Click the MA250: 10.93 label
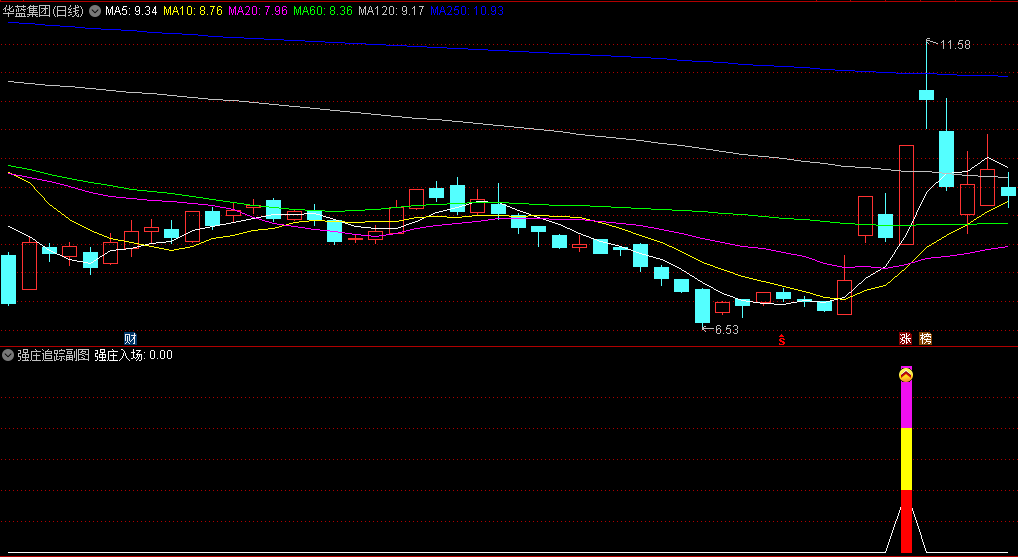1018x557 pixels. coord(467,11)
